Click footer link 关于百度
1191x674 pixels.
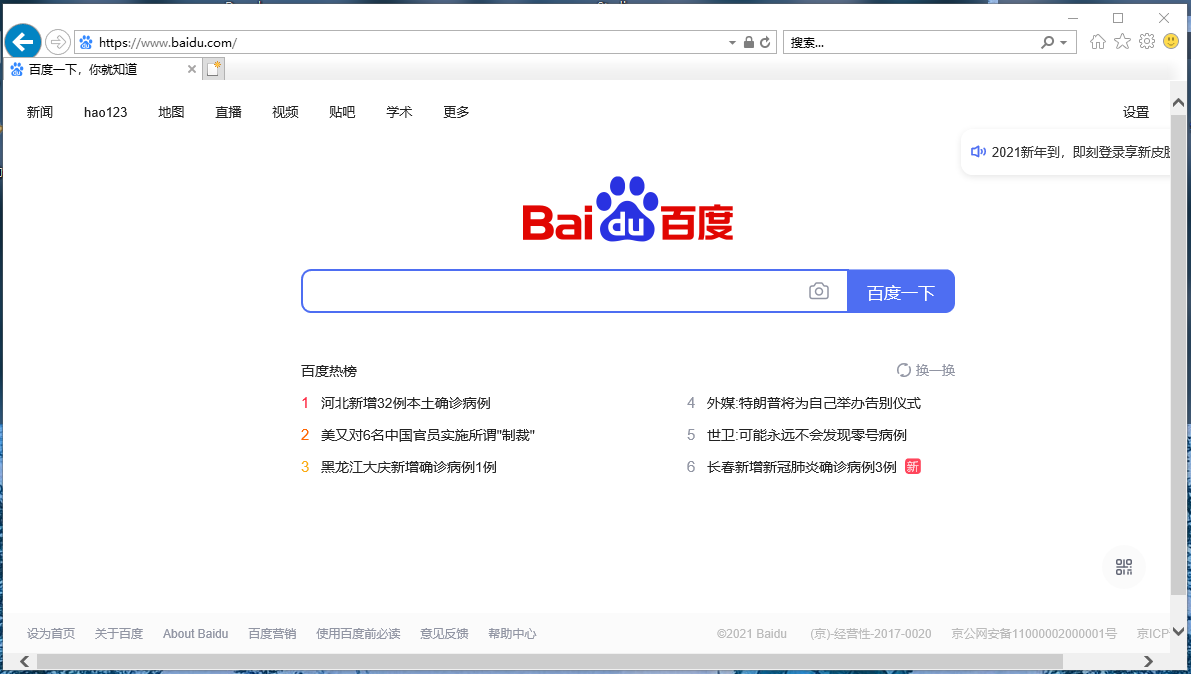coord(118,634)
